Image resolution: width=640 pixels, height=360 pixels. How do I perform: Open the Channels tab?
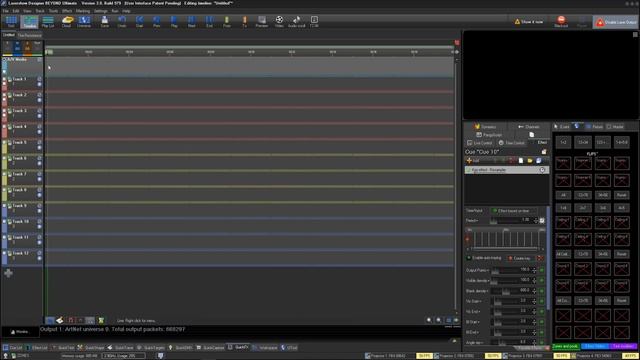tap(529, 127)
